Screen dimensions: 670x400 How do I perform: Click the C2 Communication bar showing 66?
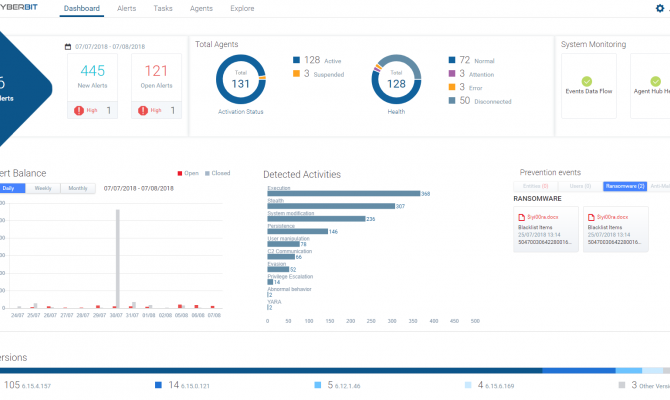[x=281, y=257]
